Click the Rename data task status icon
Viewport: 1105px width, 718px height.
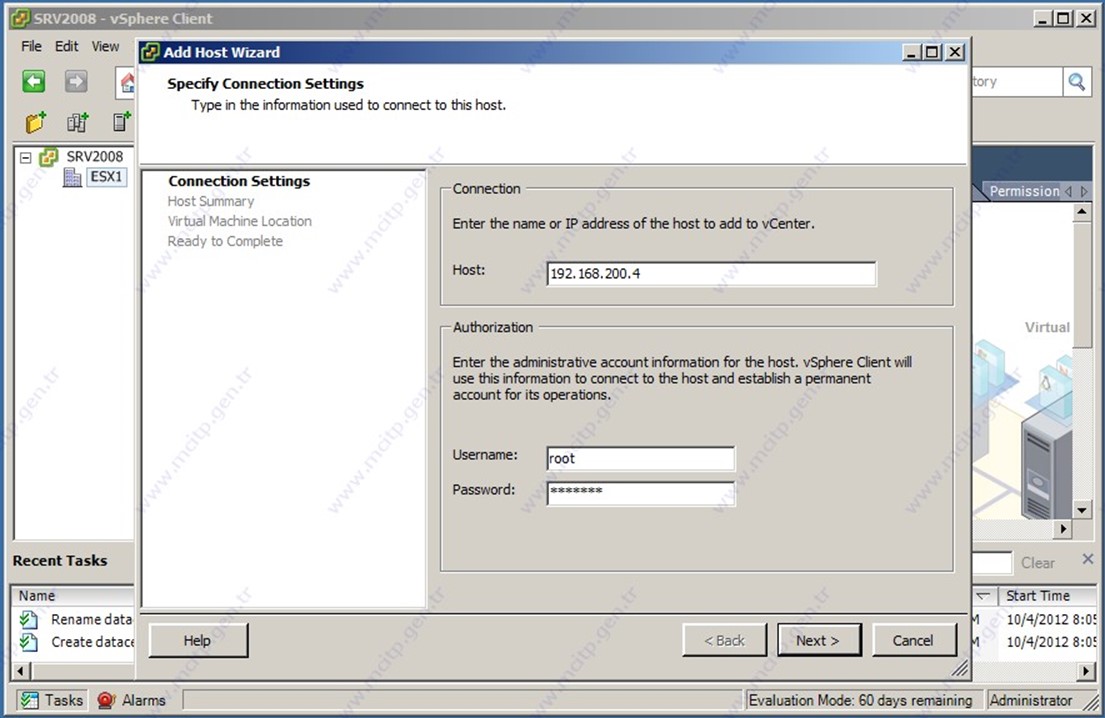tap(29, 619)
